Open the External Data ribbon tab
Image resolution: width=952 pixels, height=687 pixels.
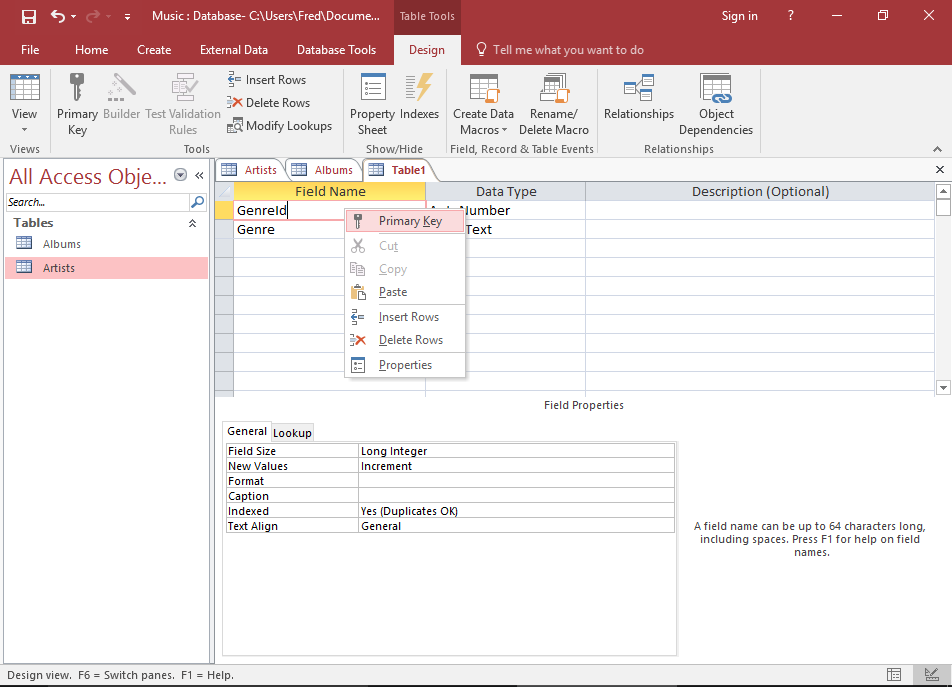234,50
